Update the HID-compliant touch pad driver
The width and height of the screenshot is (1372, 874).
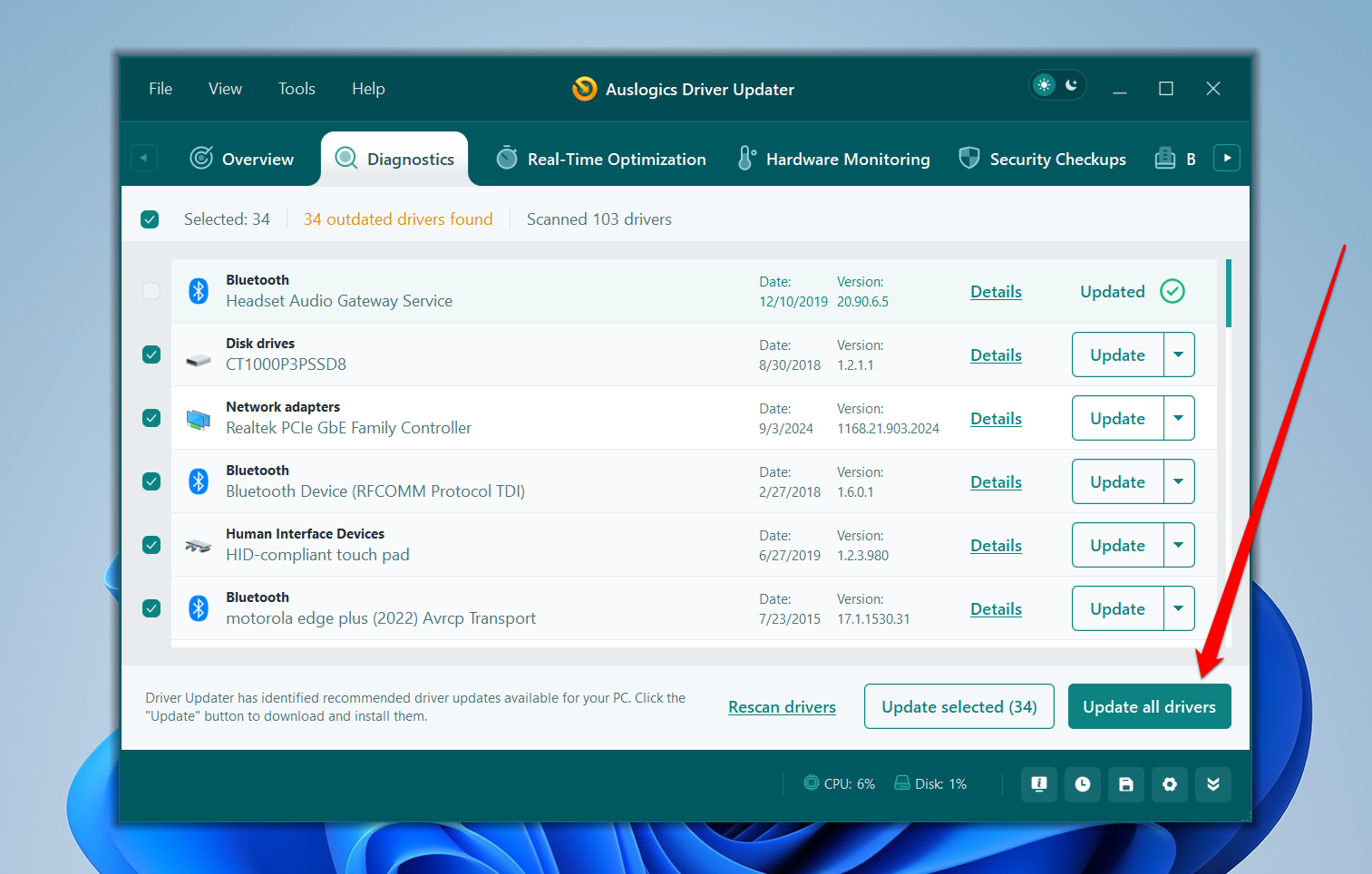[1117, 545]
